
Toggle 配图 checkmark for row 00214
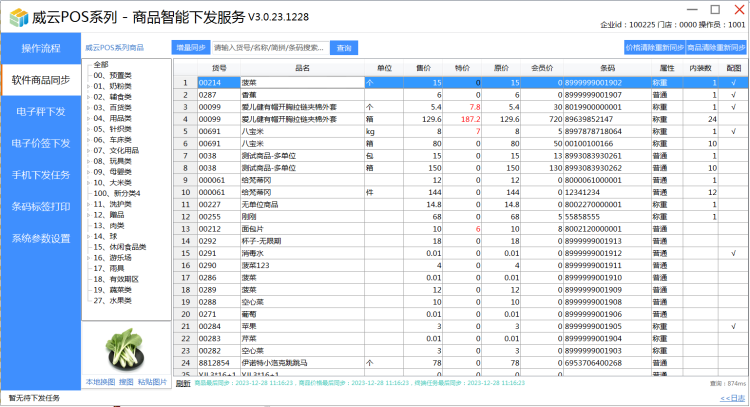pos(733,82)
